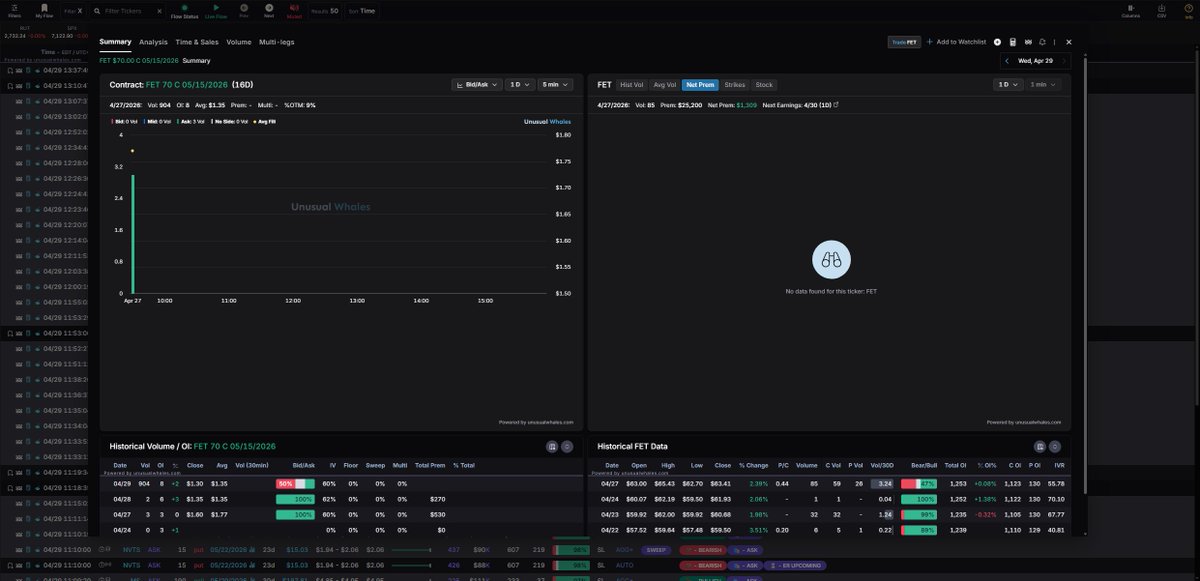Click round icon in Historical FET Data header
The image size is (1200, 581).
1055,446
